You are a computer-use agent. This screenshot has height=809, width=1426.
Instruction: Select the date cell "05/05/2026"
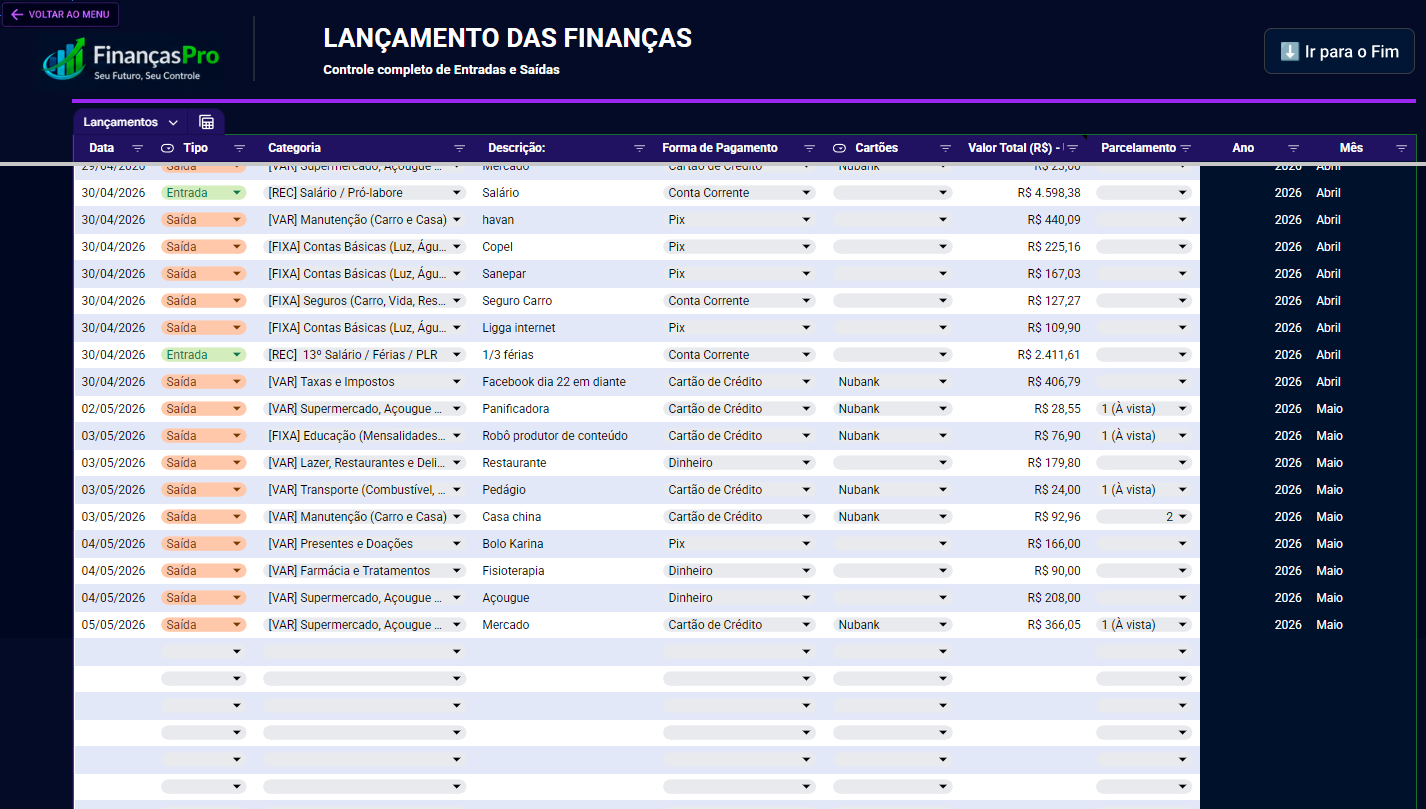114,625
